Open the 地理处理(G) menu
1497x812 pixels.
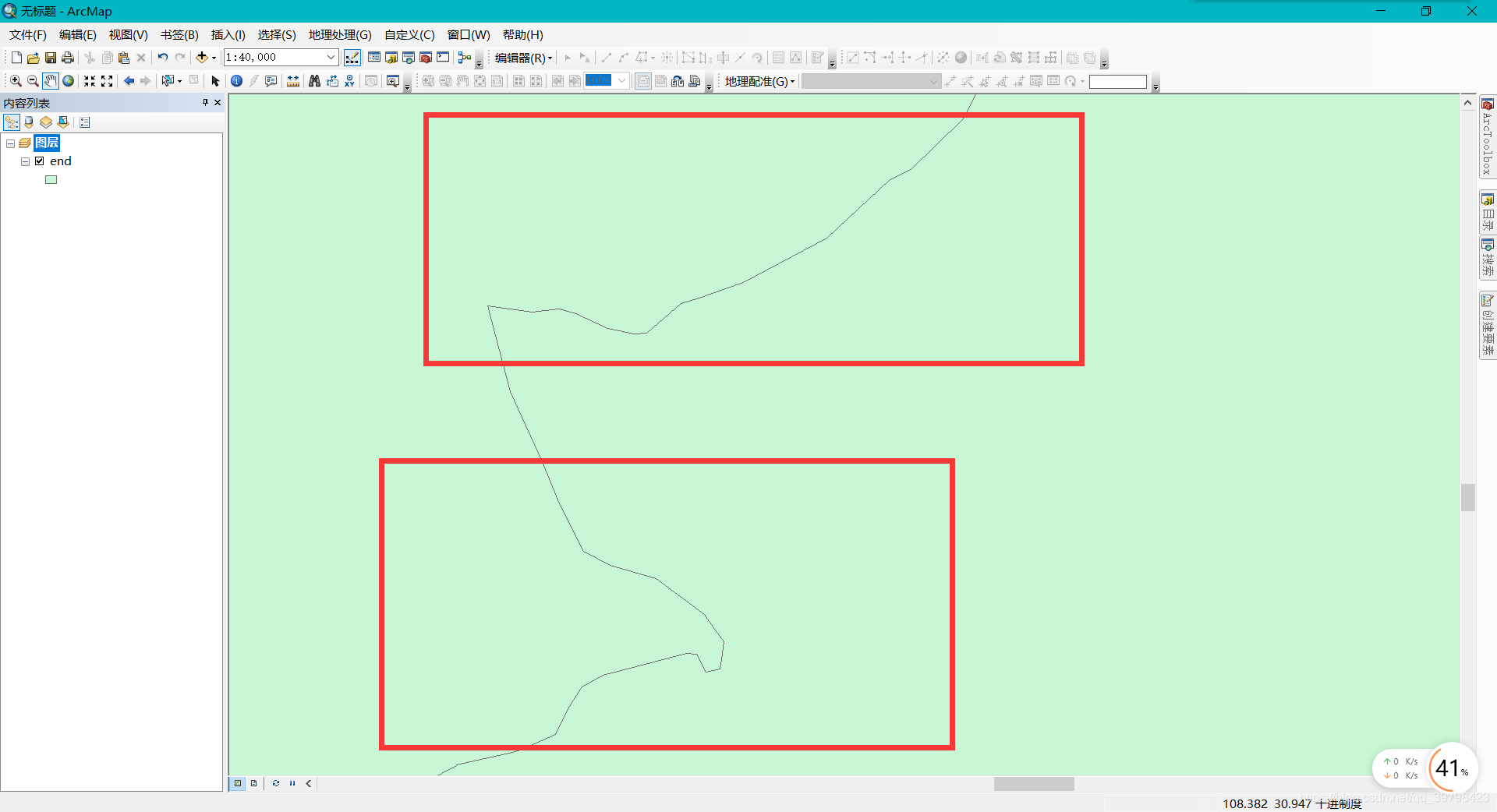tap(340, 35)
